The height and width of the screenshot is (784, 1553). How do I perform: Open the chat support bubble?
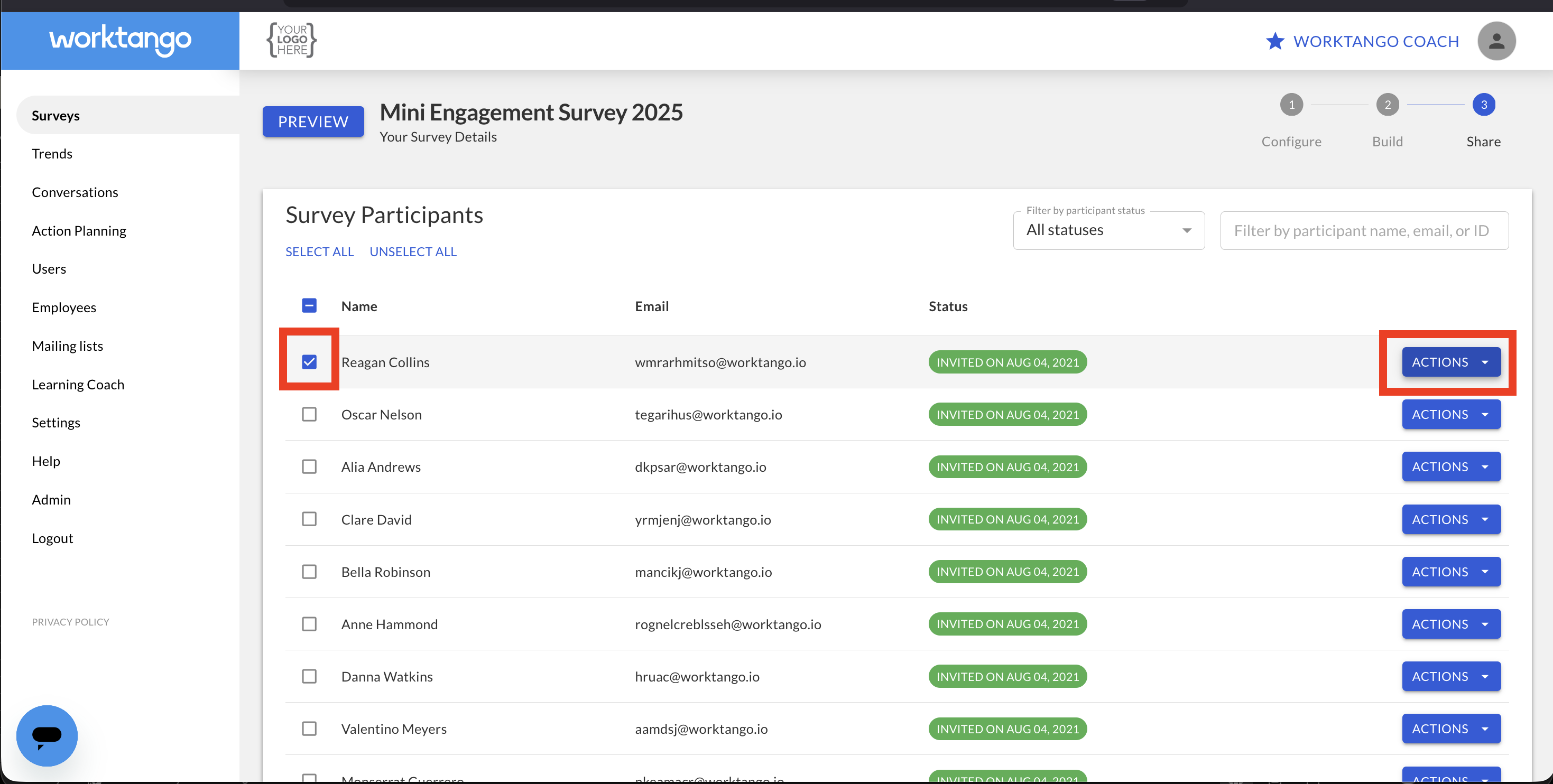tap(47, 735)
